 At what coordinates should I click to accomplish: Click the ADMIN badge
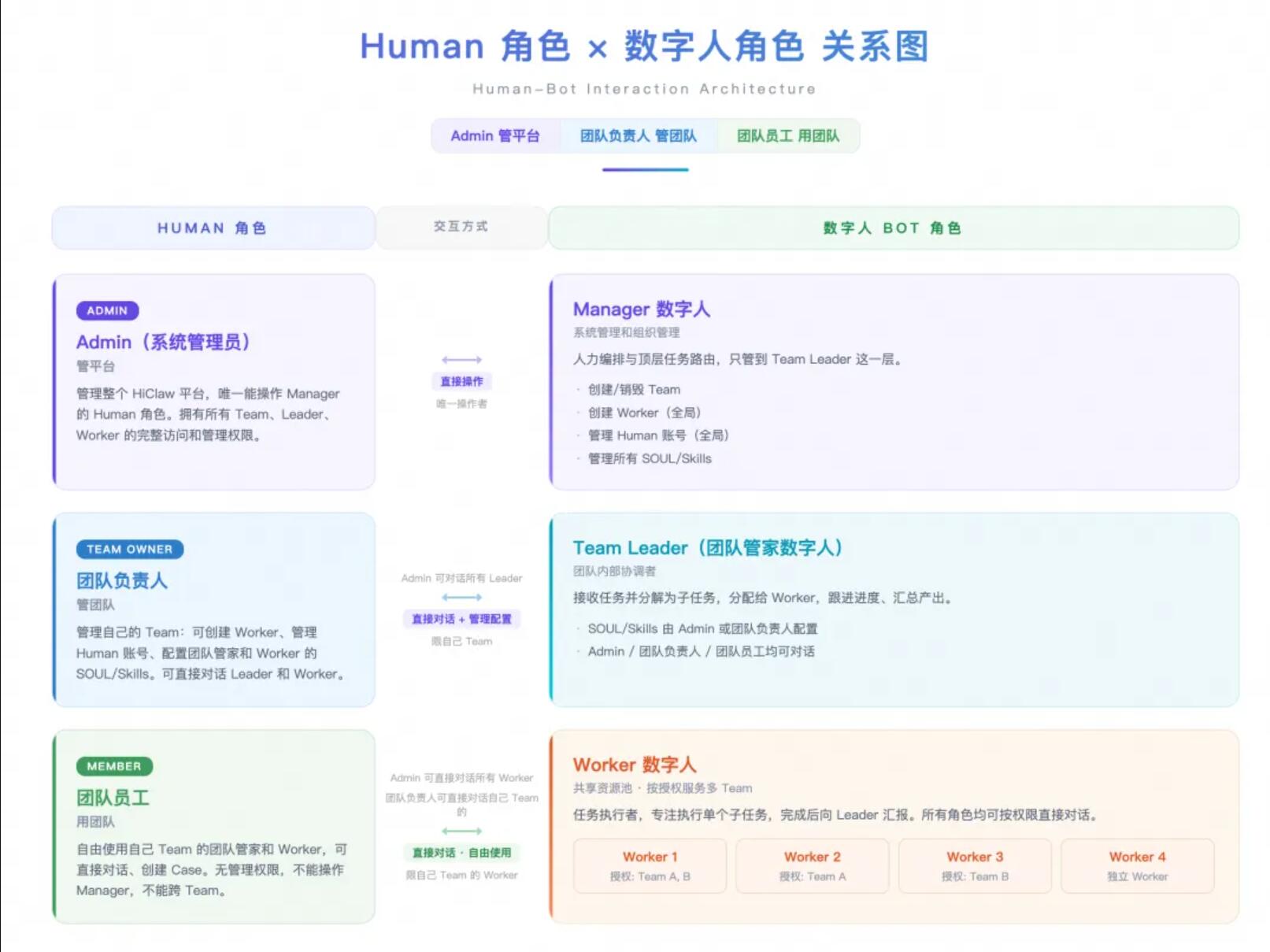click(108, 310)
